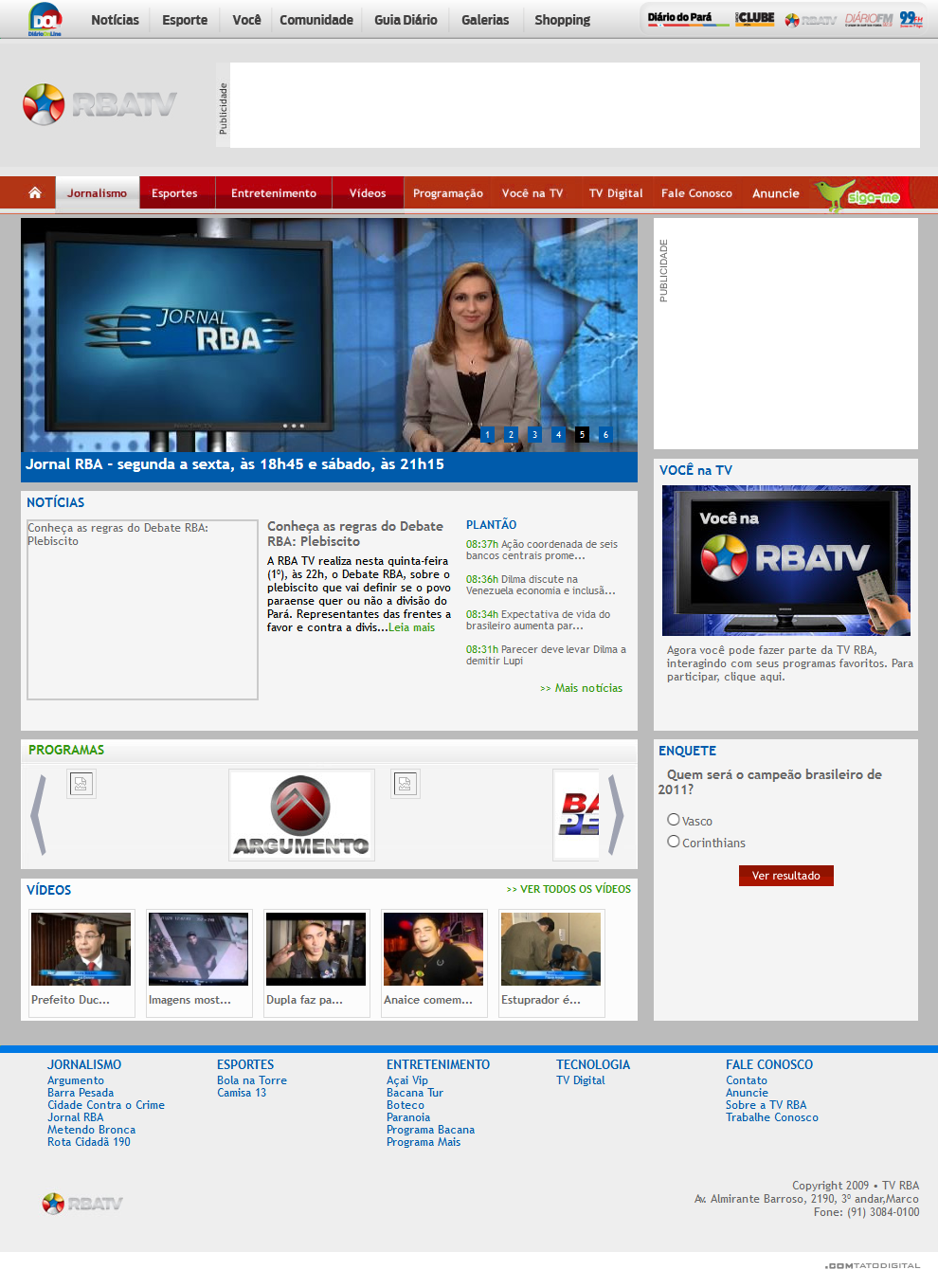Open the Programação menu item

tap(447, 193)
